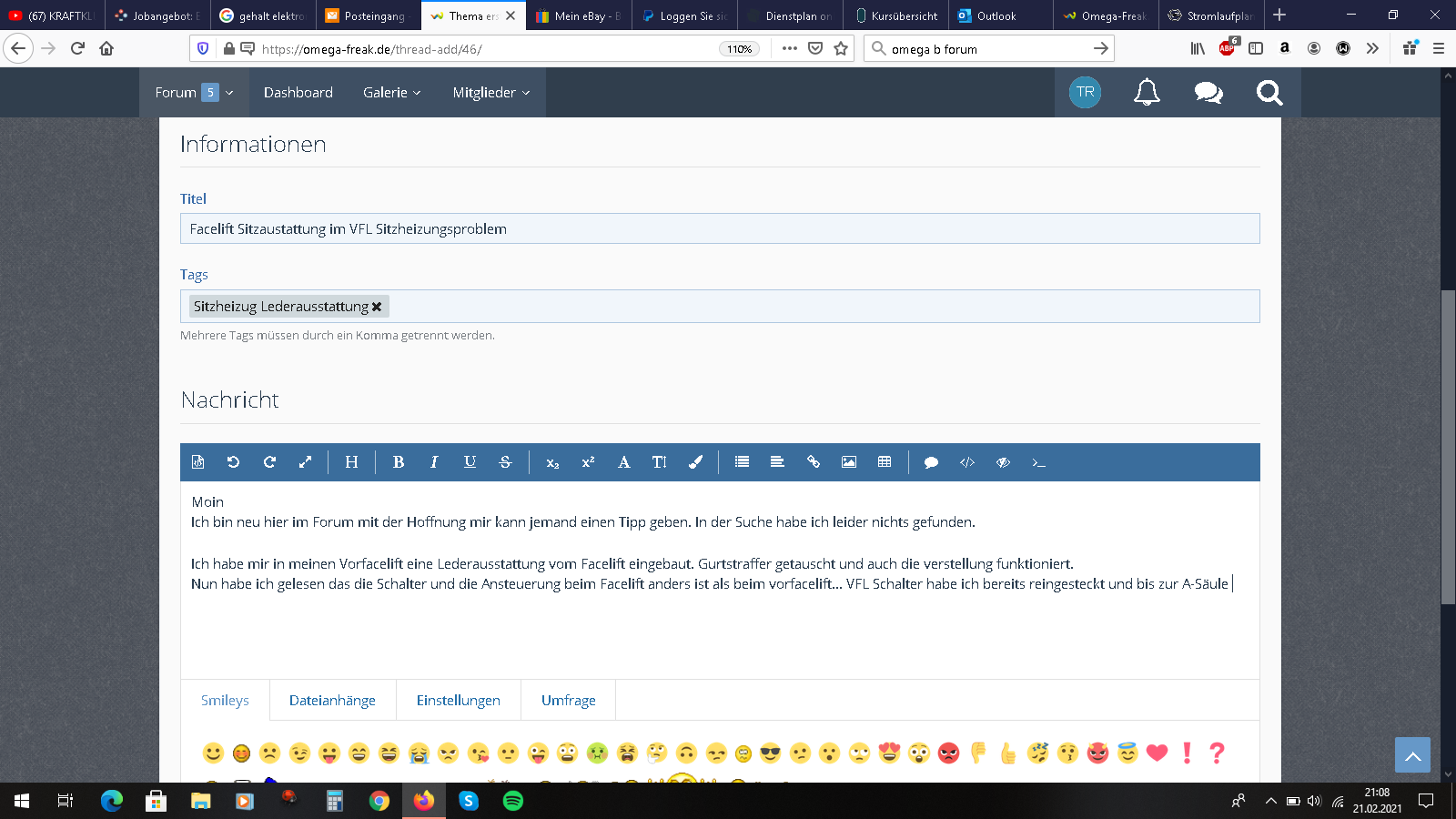Toggle underline formatting in the toolbar

coord(470,462)
